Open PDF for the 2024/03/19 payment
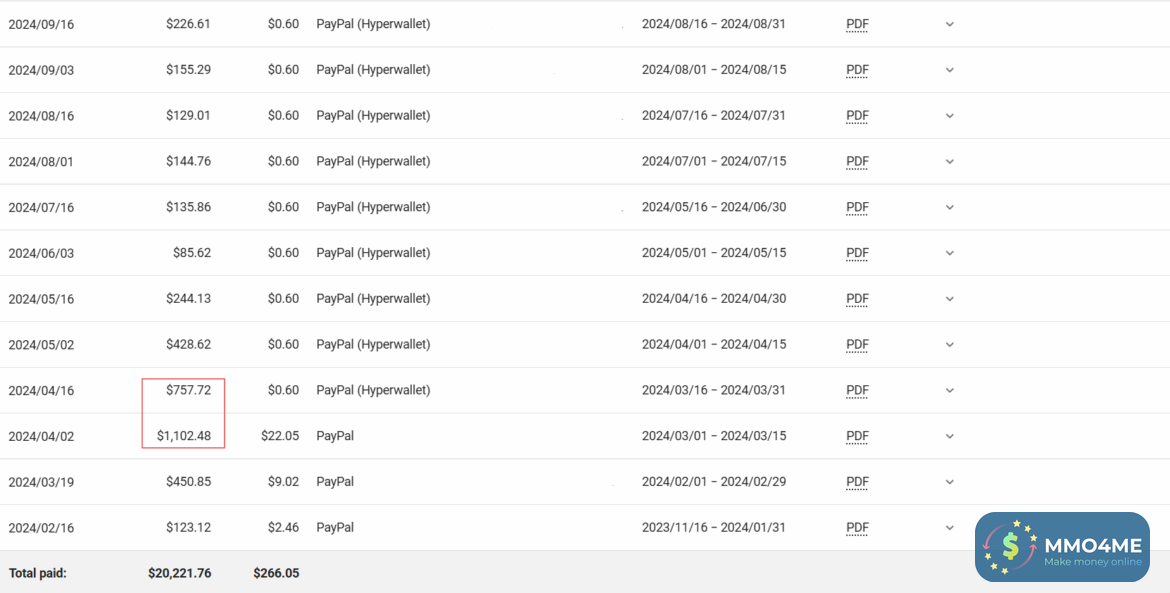1170x593 pixels. tap(857, 482)
